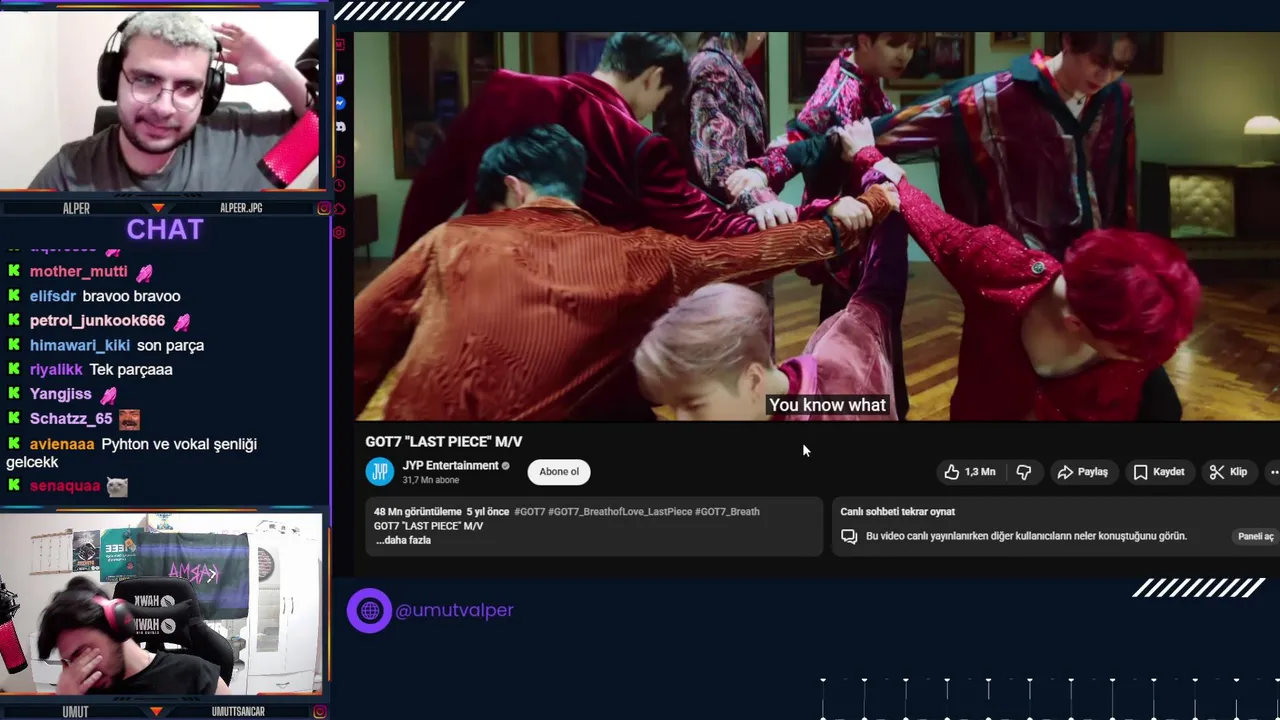1280x720 pixels.
Task: Click the "You know what" subtitle caption
Action: click(x=827, y=405)
